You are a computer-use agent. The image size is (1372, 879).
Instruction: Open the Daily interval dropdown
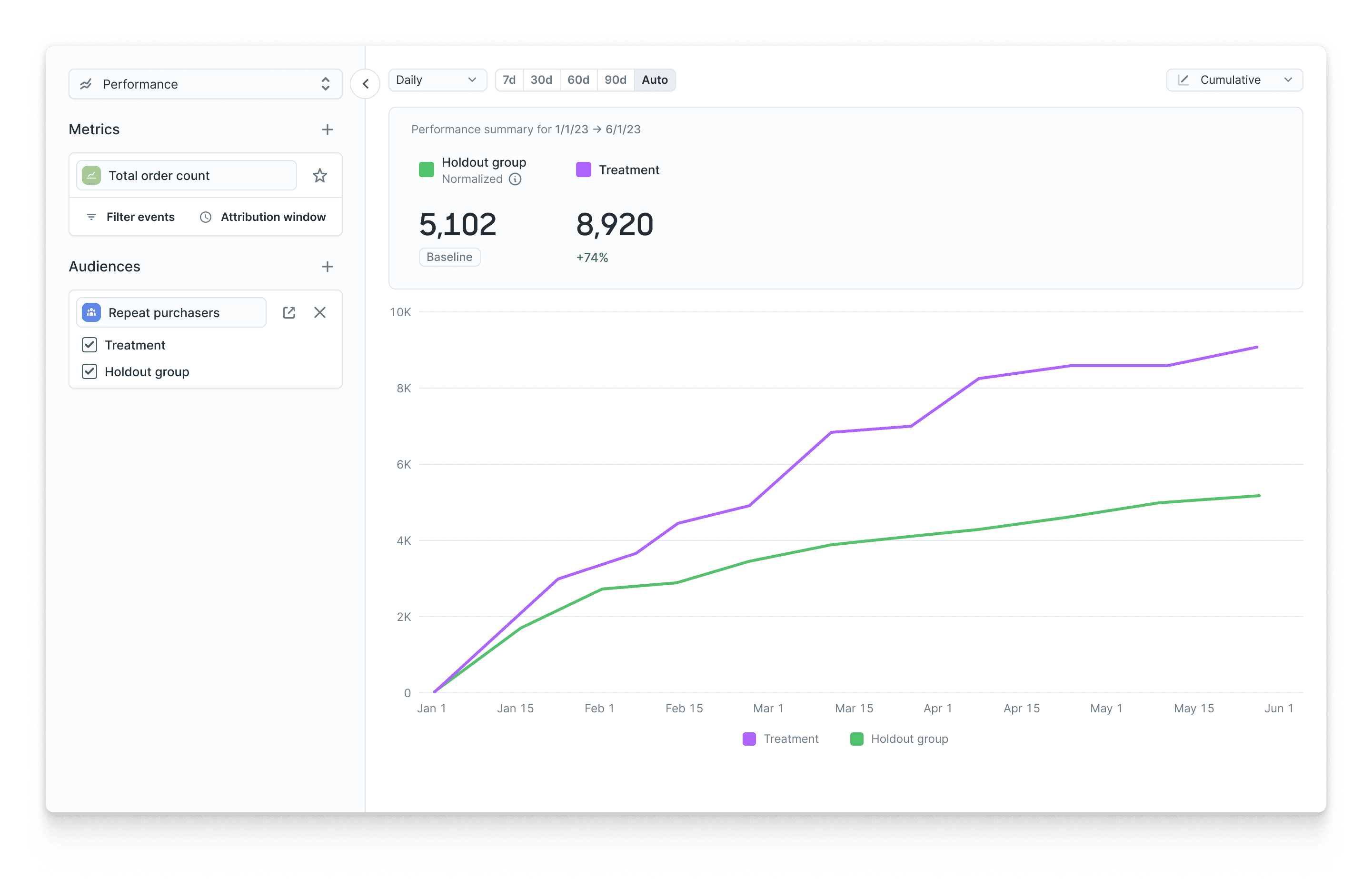[x=437, y=80]
